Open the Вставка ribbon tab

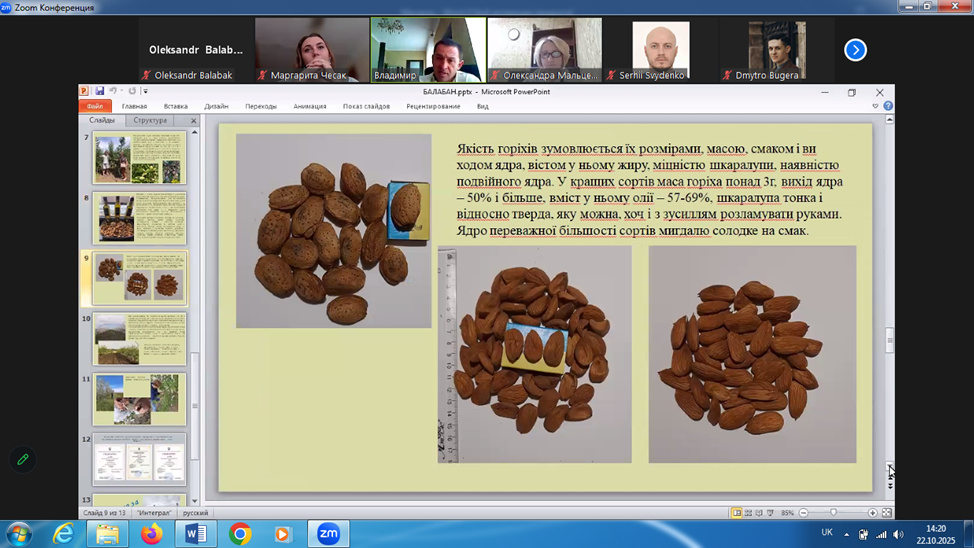point(175,106)
